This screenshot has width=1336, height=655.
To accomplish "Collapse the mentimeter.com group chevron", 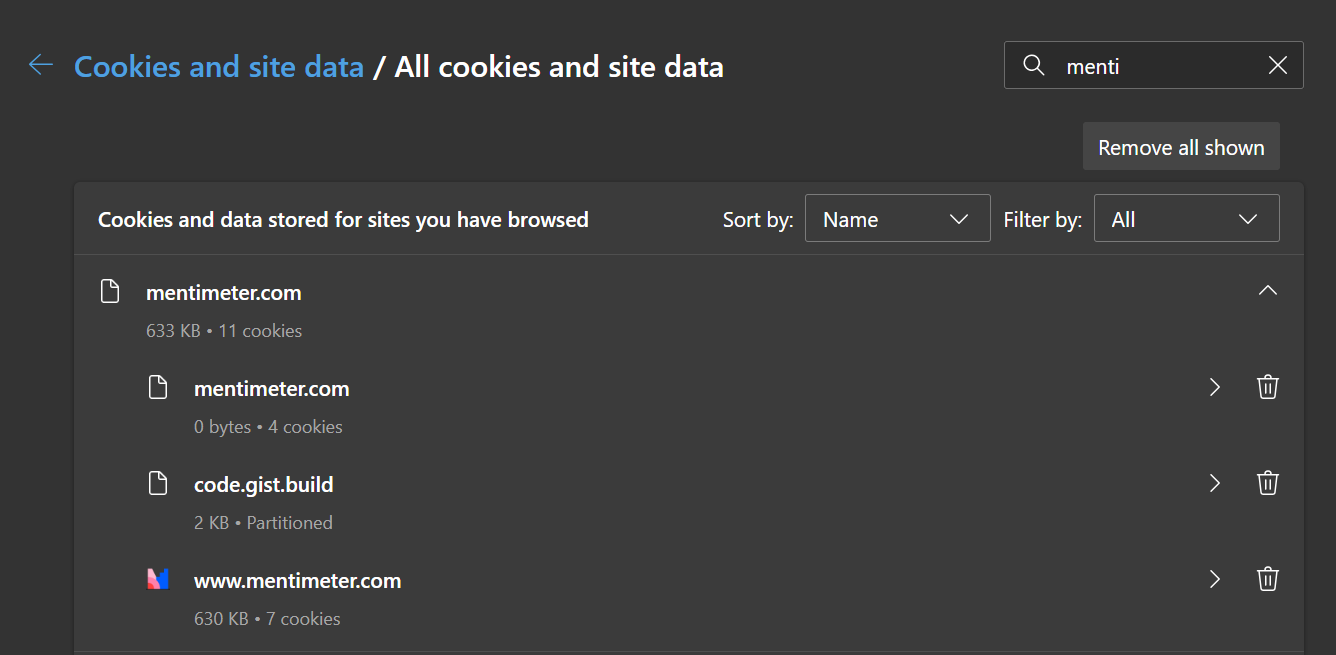I will click(1268, 291).
